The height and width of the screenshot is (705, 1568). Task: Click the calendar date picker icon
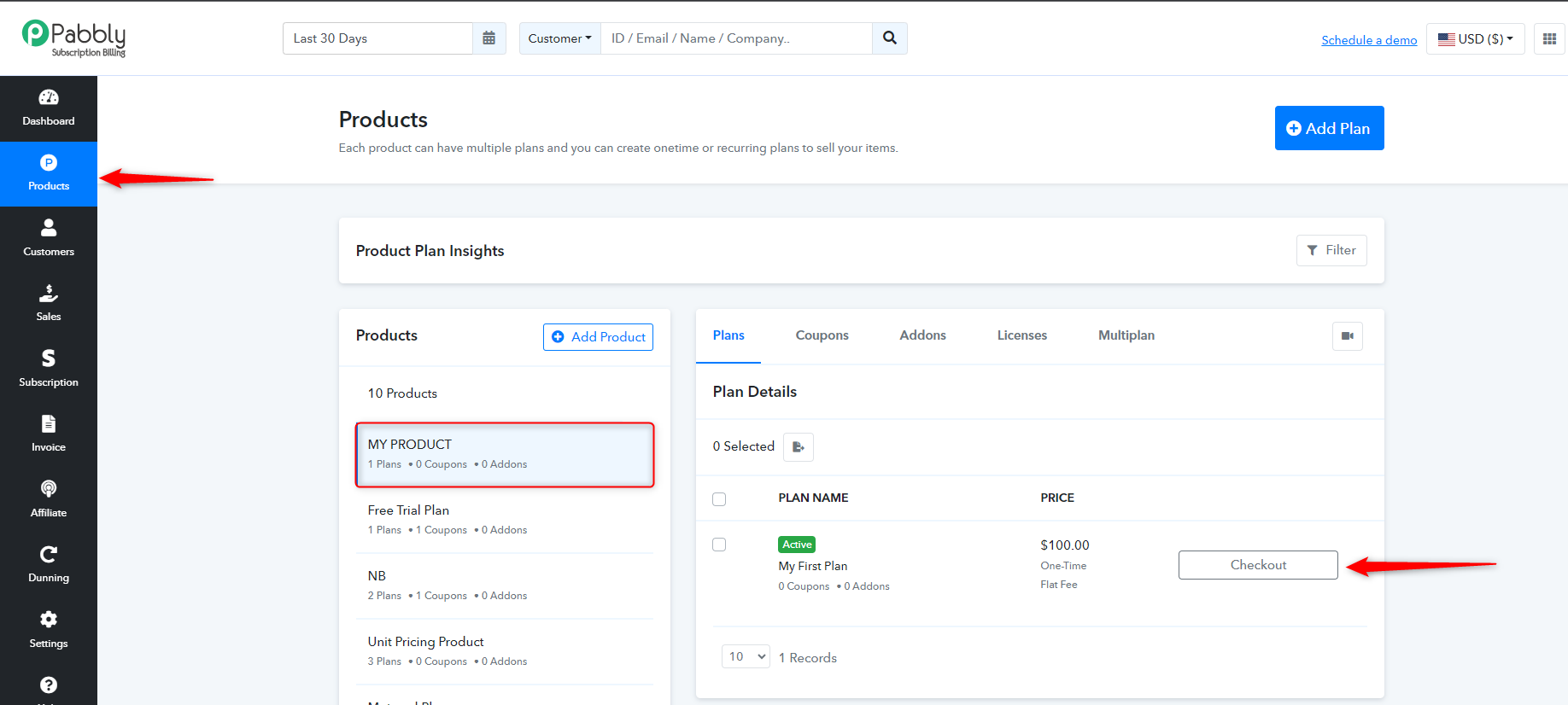tap(489, 38)
